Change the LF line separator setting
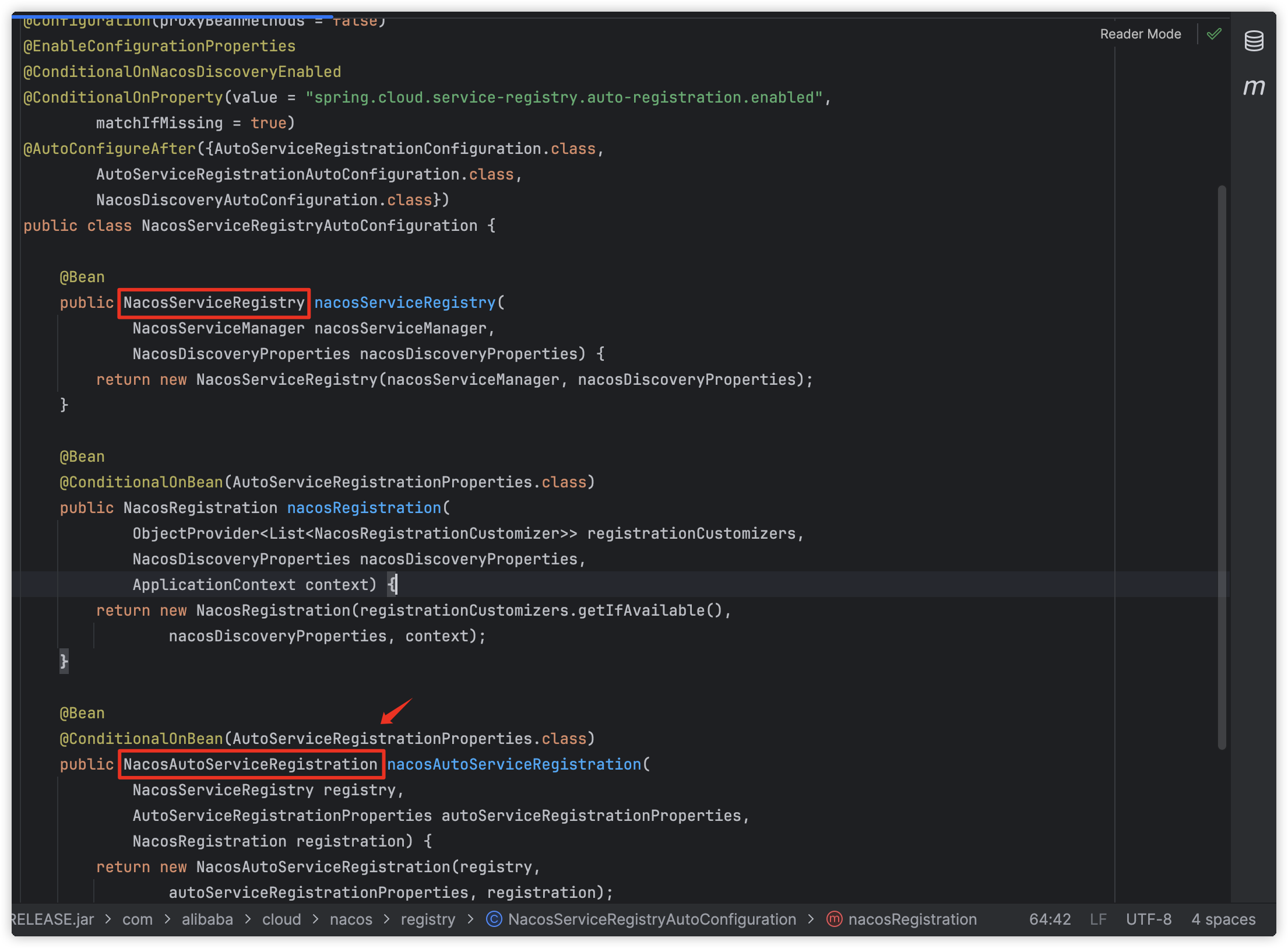1288x948 pixels. 1098,919
